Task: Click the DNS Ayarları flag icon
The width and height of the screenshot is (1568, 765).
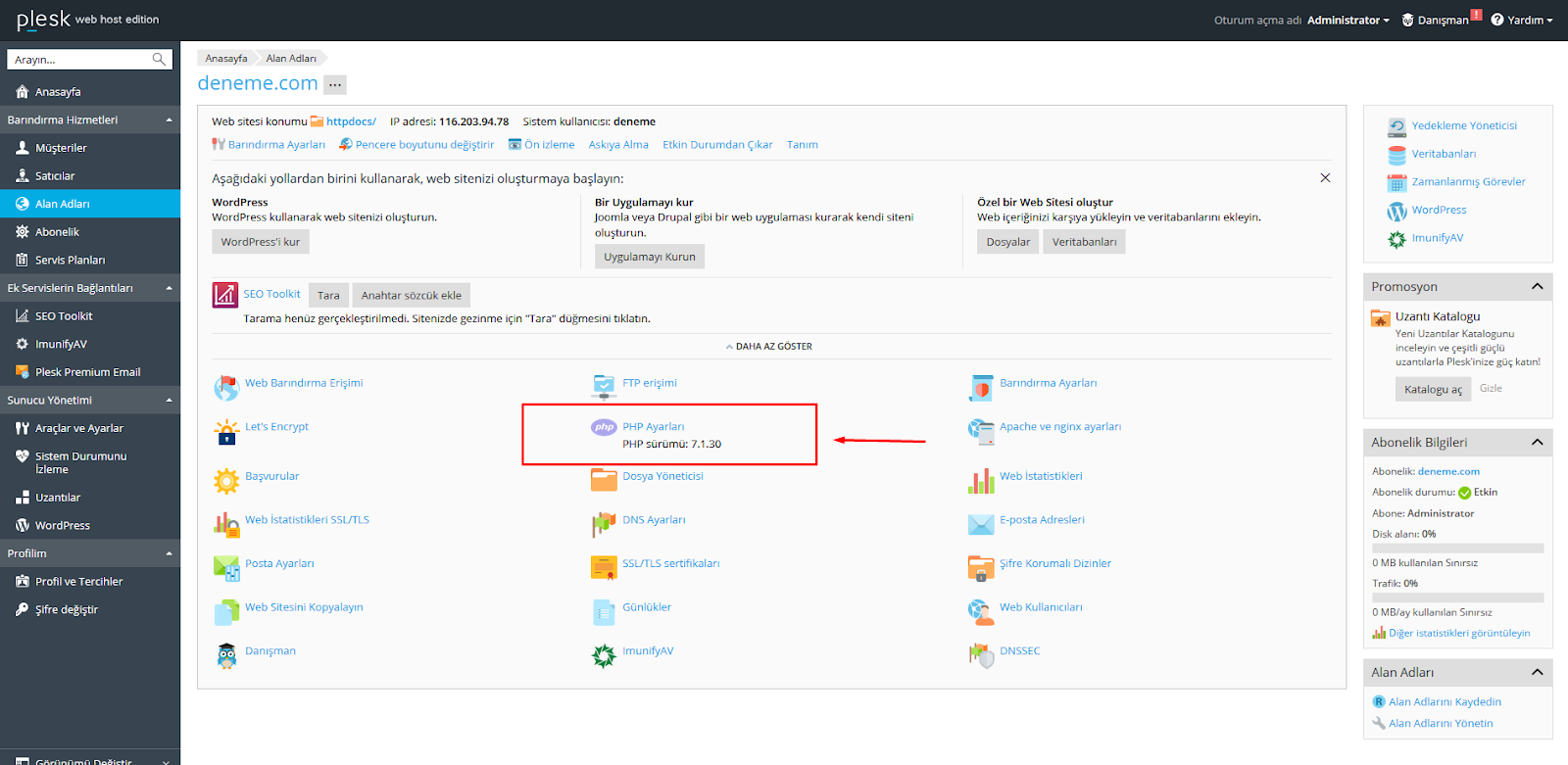Action: click(604, 525)
